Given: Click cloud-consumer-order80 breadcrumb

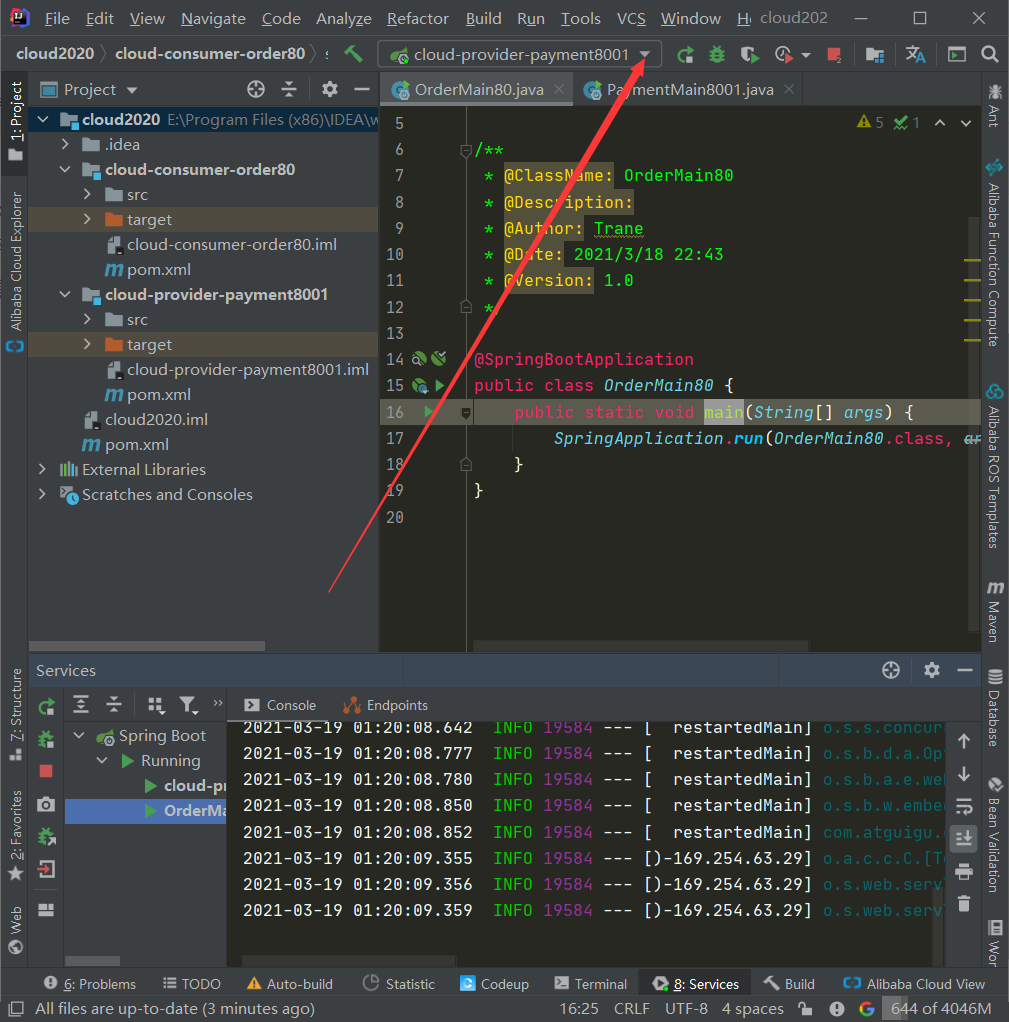Looking at the screenshot, I should pos(210,53).
